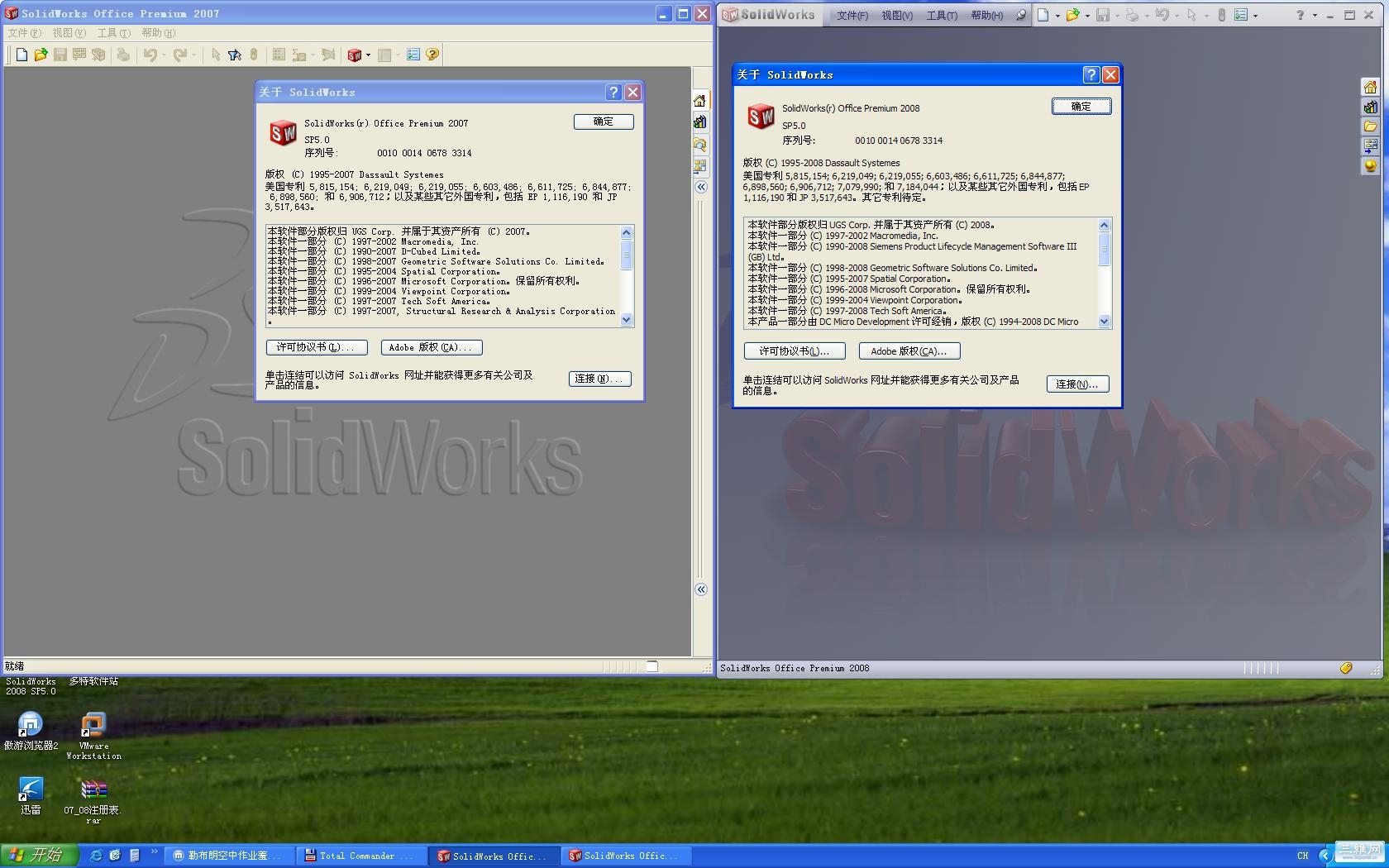Click 许可协议书(L) in the 2008 About dialog
Viewport: 1389px width, 868px height.
coord(795,351)
